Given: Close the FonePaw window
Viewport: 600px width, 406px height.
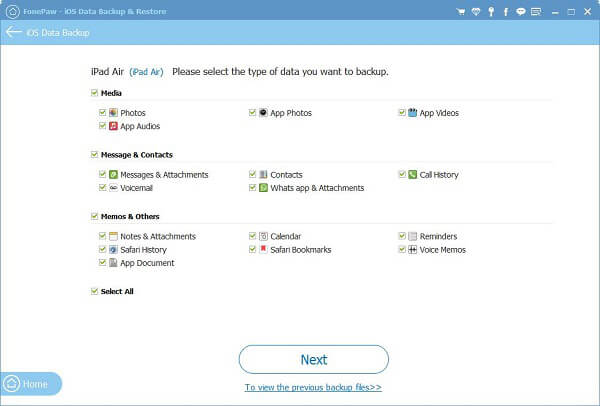Looking at the screenshot, I should point(588,12).
